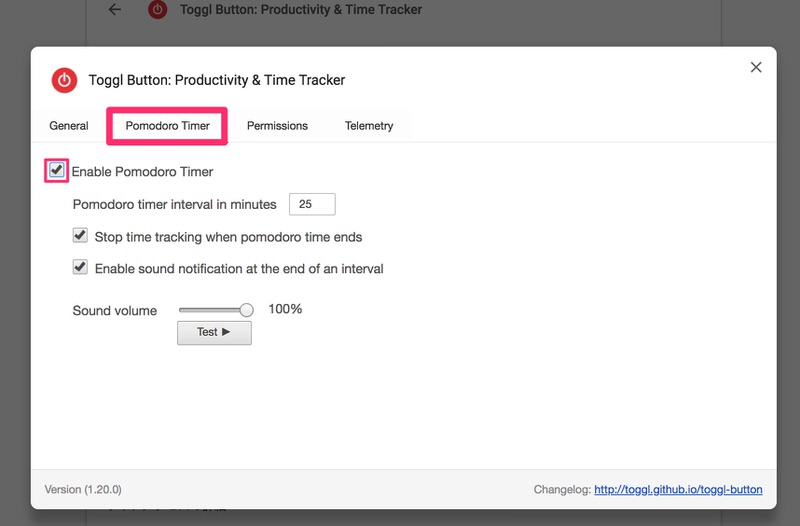The height and width of the screenshot is (526, 800).
Task: Toggle Enable Pomodoro Timer checkbox
Action: point(57,170)
